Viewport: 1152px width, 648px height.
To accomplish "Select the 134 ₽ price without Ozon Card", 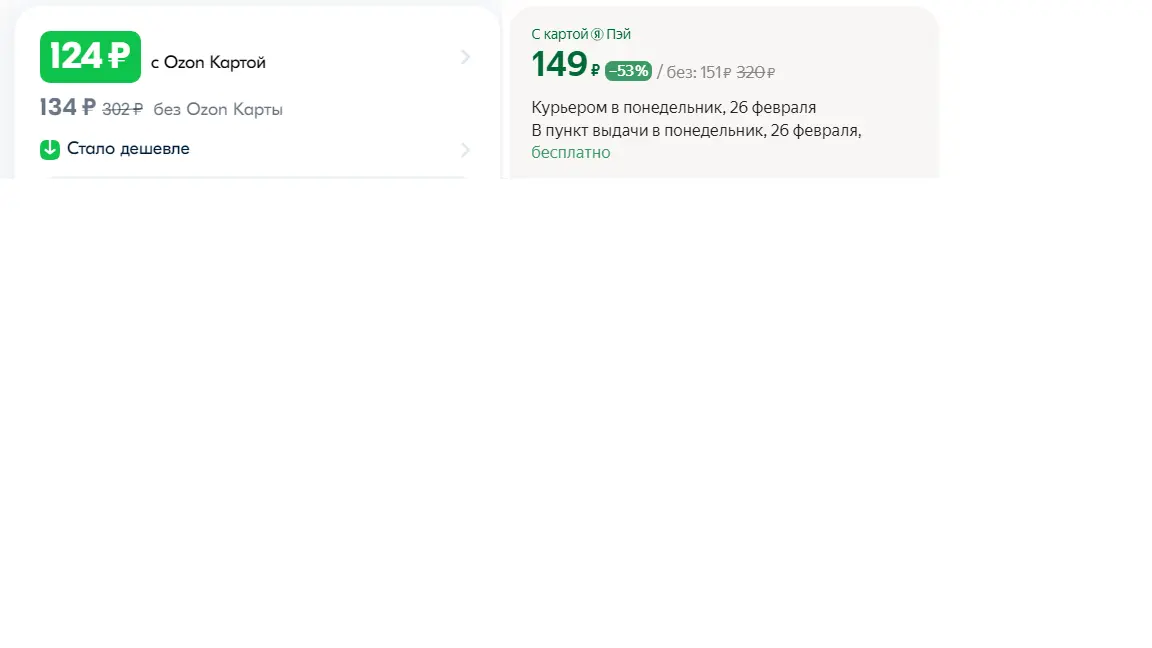I will pyautogui.click(x=68, y=107).
